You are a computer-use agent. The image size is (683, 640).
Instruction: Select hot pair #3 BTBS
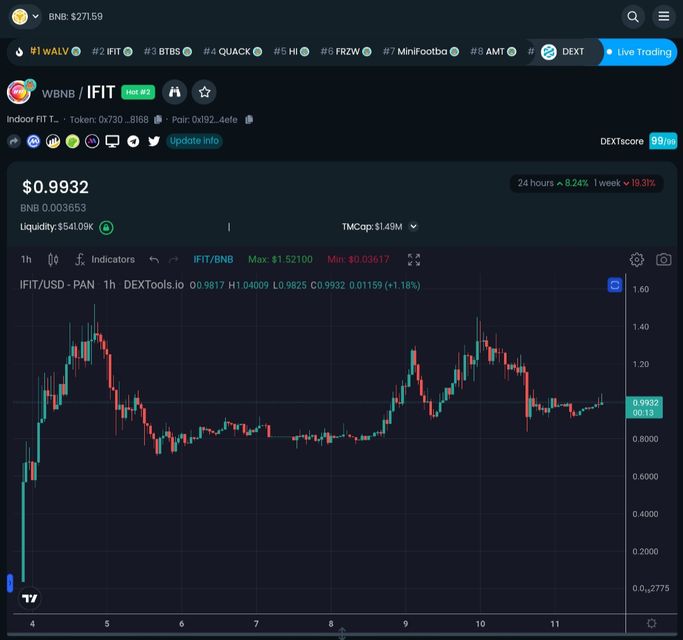168,52
